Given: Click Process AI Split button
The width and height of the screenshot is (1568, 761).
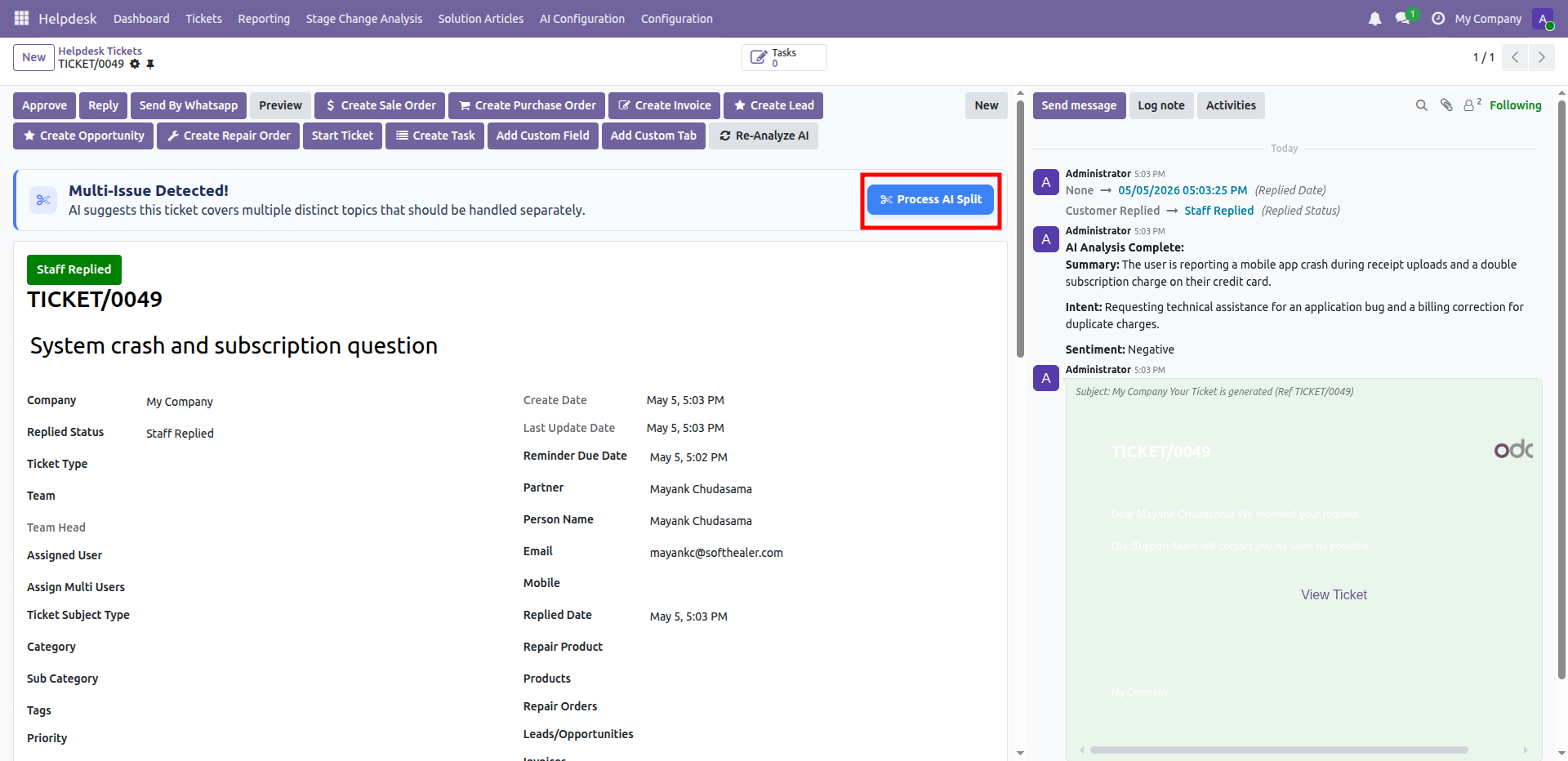Looking at the screenshot, I should point(930,199).
